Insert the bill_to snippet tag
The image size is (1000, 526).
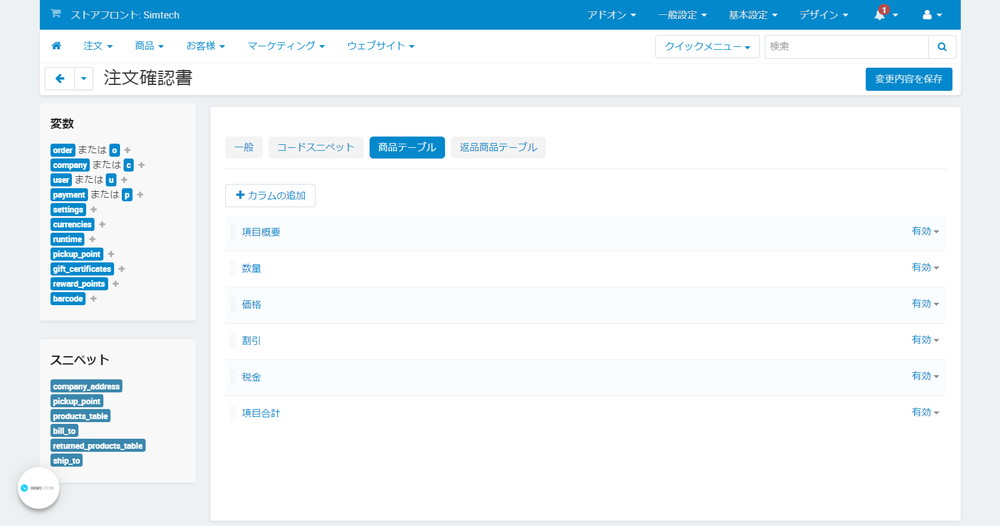pyautogui.click(x=64, y=431)
